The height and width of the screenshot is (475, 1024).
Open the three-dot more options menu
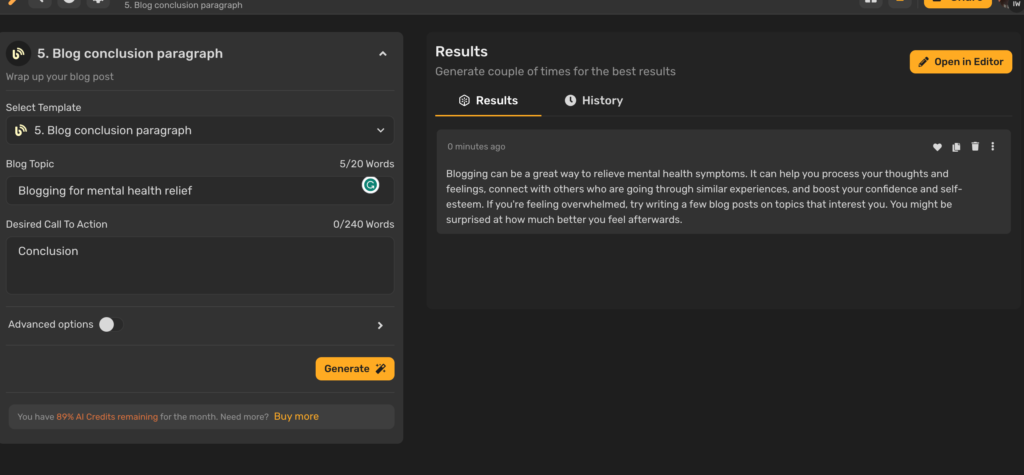993,147
